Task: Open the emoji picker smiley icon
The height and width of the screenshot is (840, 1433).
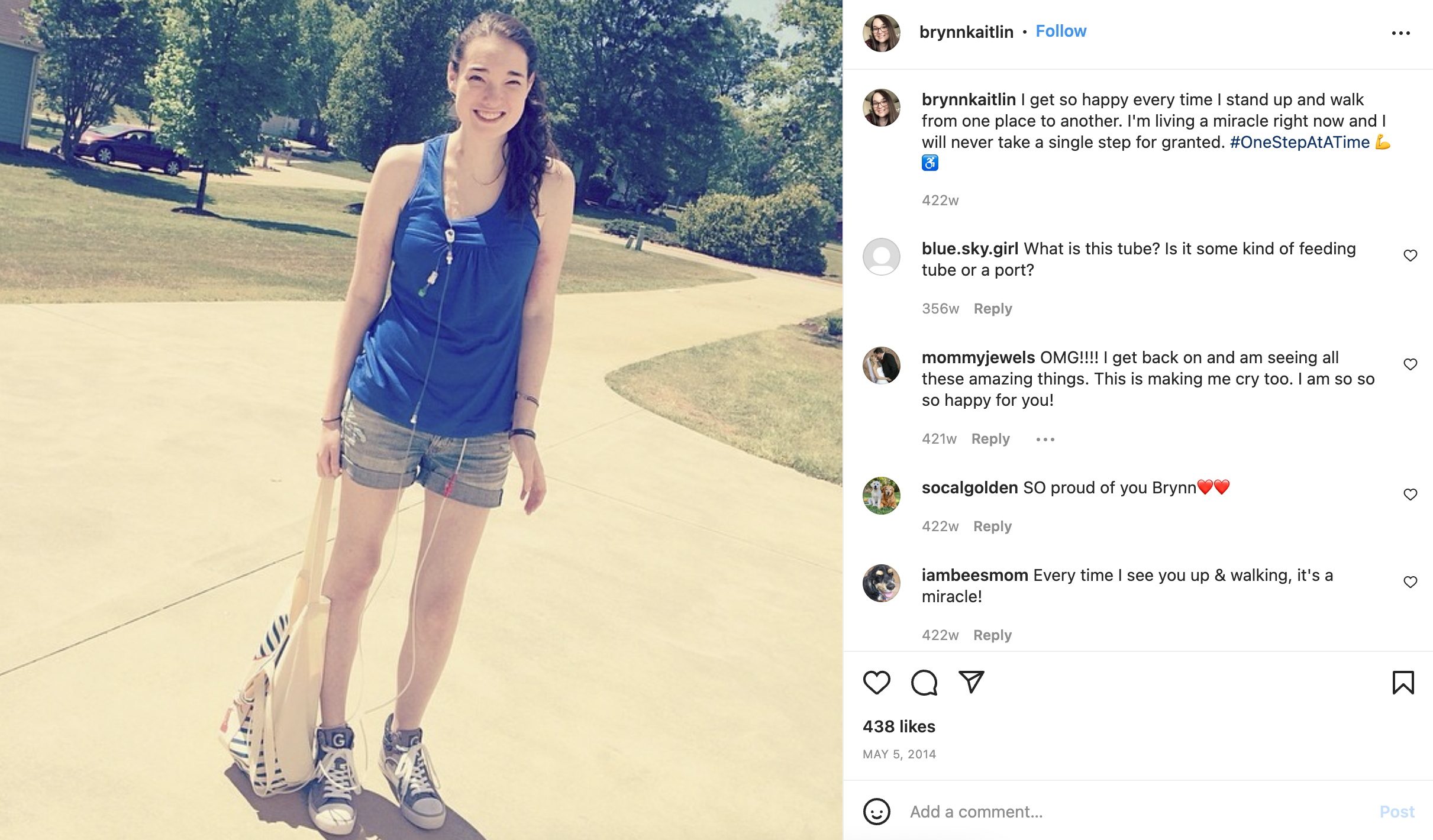Action: point(876,812)
